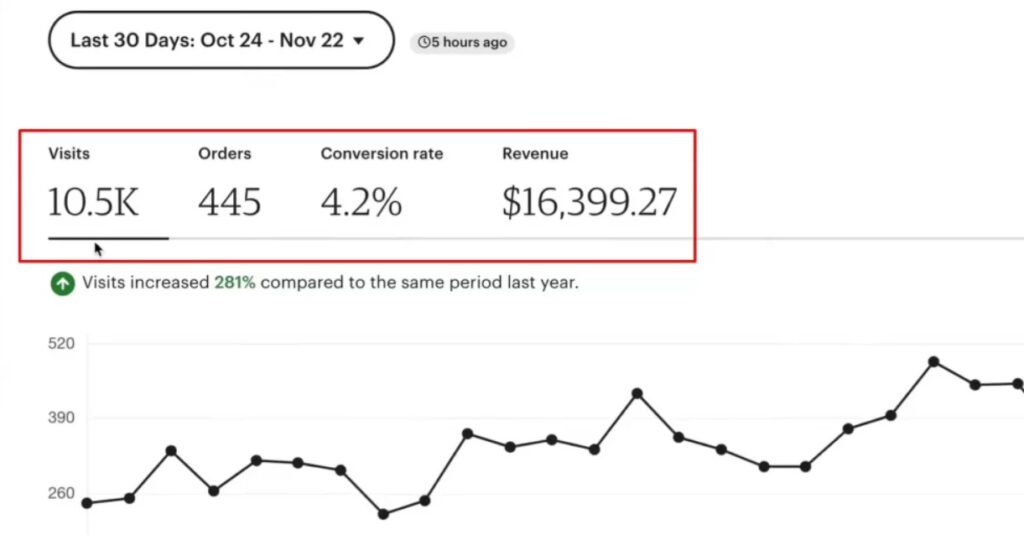Click the 390 y-axis label
Viewport: 1024px width, 535px height.
(x=61, y=418)
